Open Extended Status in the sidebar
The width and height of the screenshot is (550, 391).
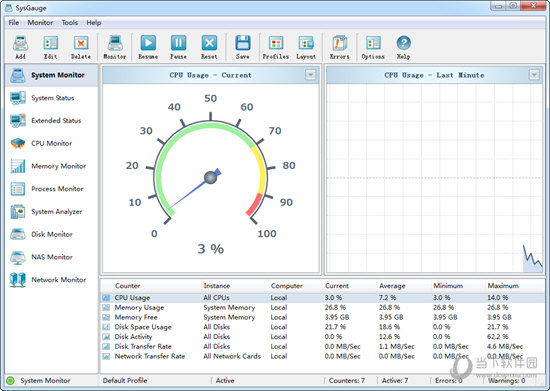[x=52, y=121]
